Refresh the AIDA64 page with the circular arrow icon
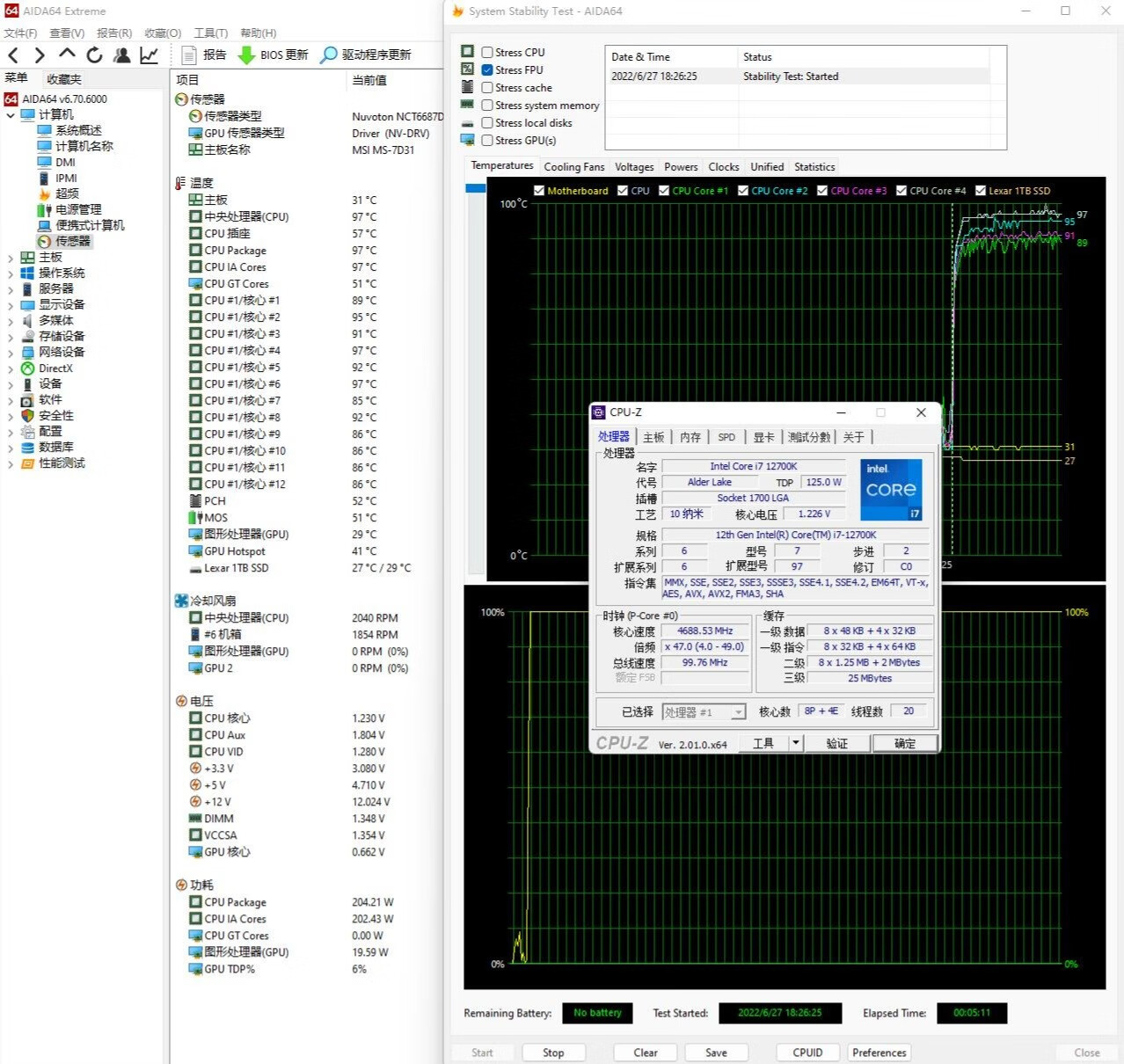 [x=94, y=55]
